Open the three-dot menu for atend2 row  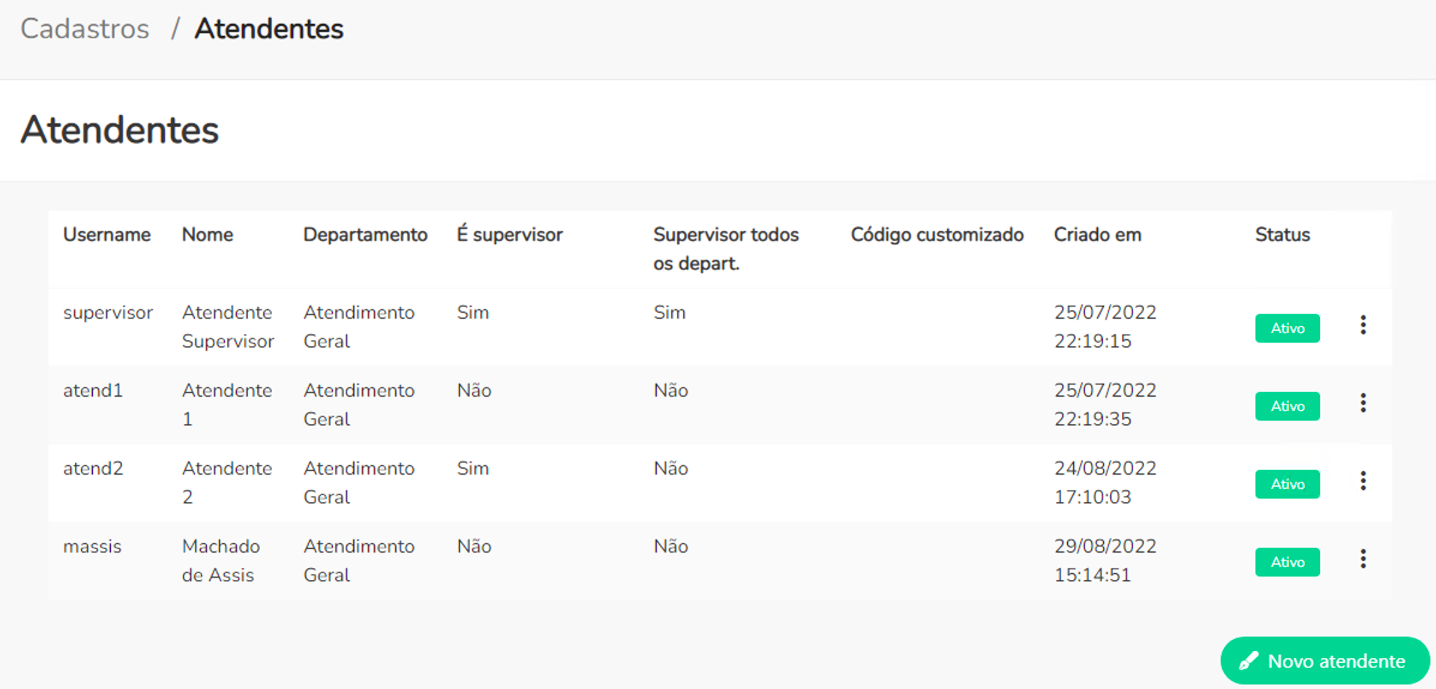(x=1363, y=481)
